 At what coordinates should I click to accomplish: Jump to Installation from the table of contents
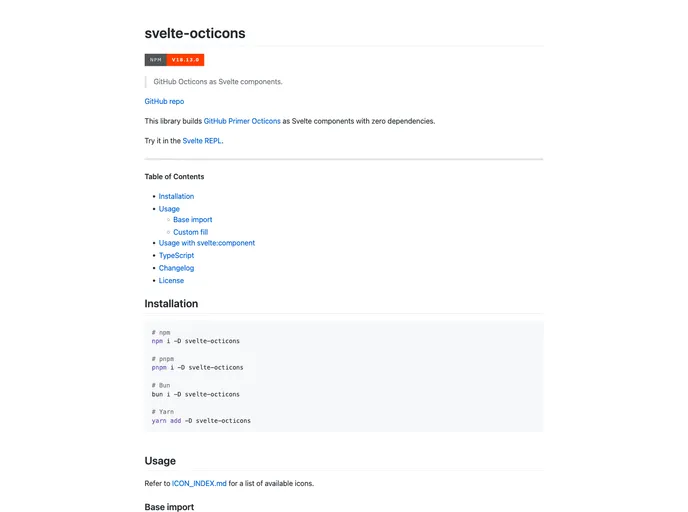click(x=176, y=196)
